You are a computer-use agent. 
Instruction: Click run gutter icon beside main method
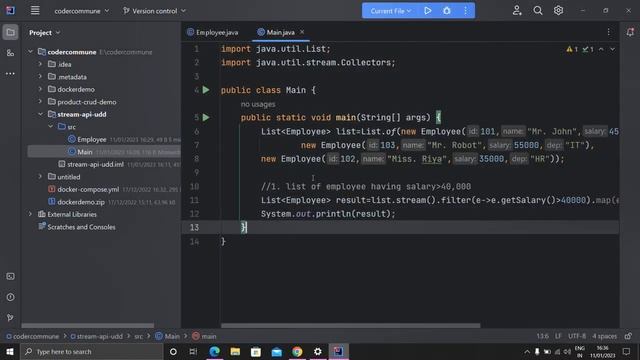[x=206, y=118]
